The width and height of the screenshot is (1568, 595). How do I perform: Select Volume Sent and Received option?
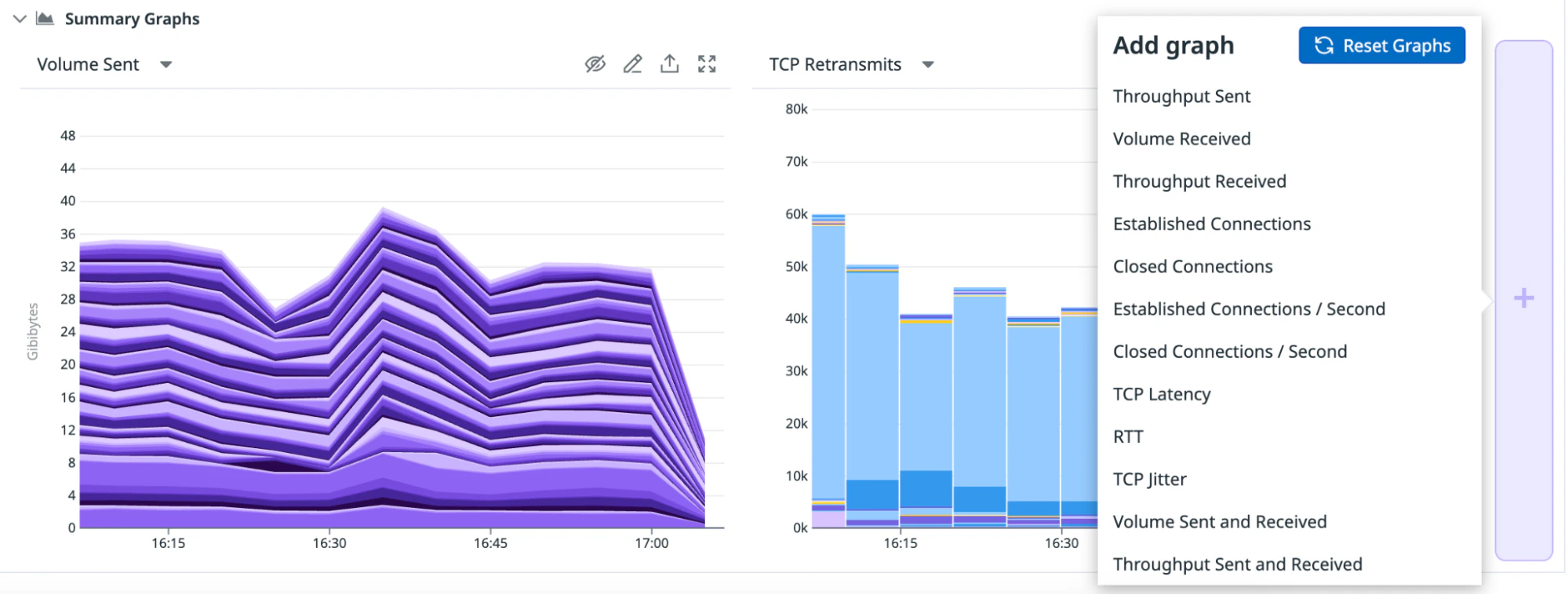pos(1220,522)
